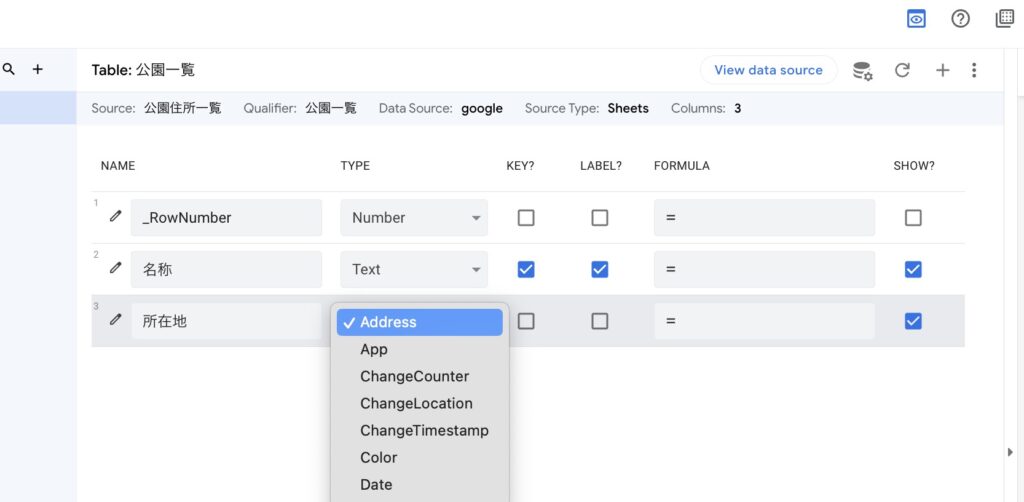Choose Color option in type dropdown list
This screenshot has width=1024, height=502.
tap(379, 457)
